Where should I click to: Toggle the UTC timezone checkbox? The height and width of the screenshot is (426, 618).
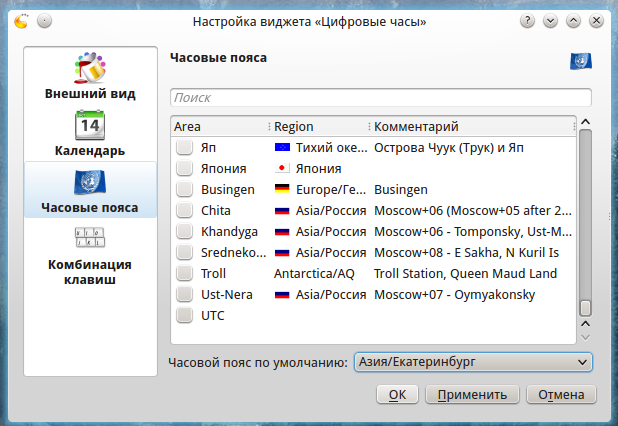click(184, 315)
